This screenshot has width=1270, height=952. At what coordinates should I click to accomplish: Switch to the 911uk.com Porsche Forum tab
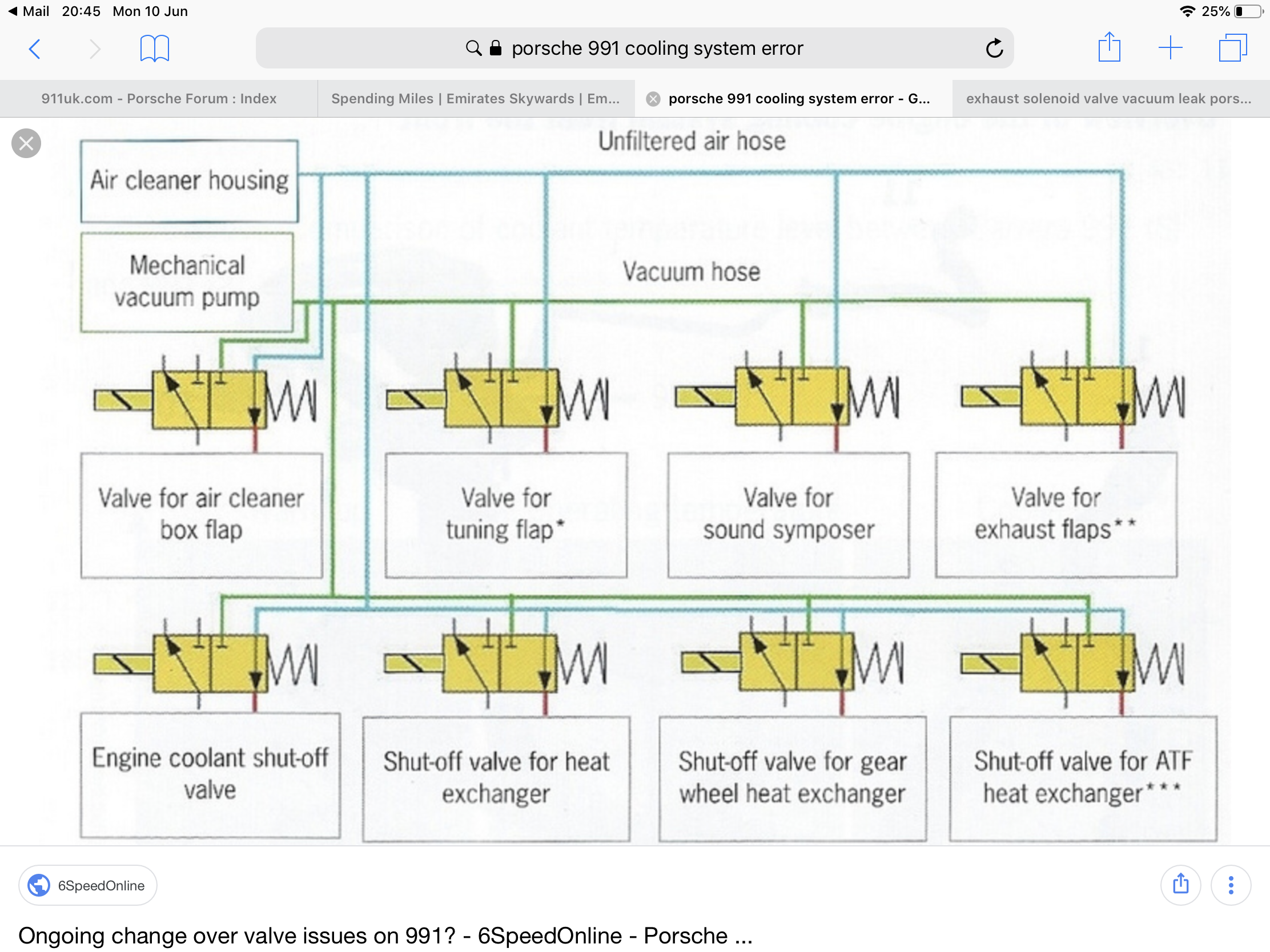pos(158,99)
